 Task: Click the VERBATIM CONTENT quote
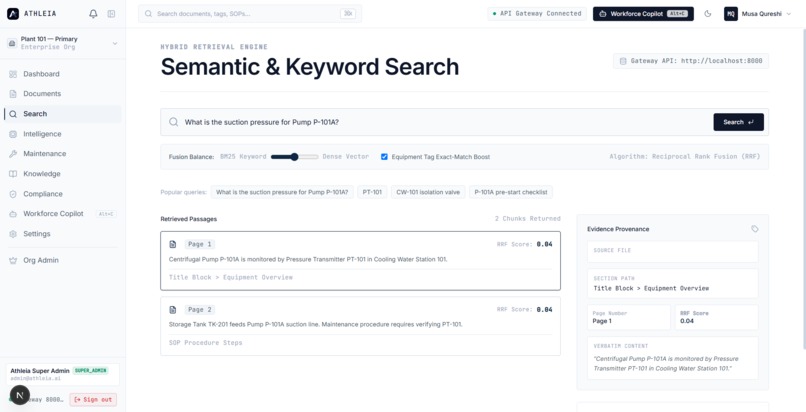pyautogui.click(x=666, y=364)
